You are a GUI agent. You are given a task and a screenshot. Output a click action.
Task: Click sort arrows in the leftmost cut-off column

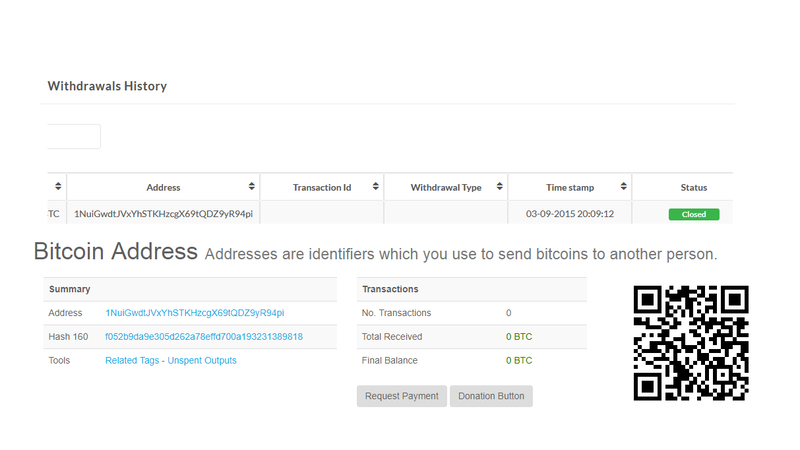click(58, 186)
